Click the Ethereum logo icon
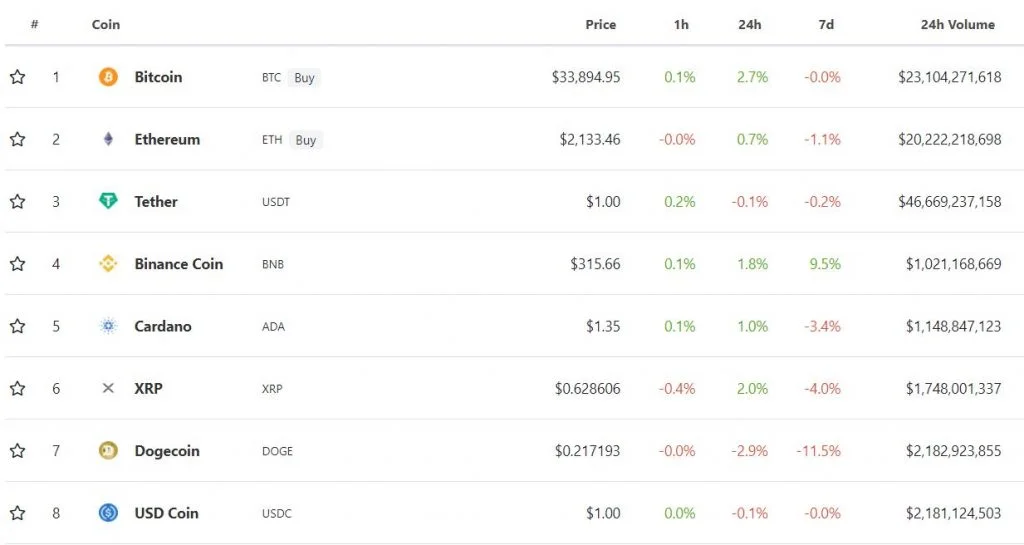This screenshot has width=1024, height=545. pos(108,139)
